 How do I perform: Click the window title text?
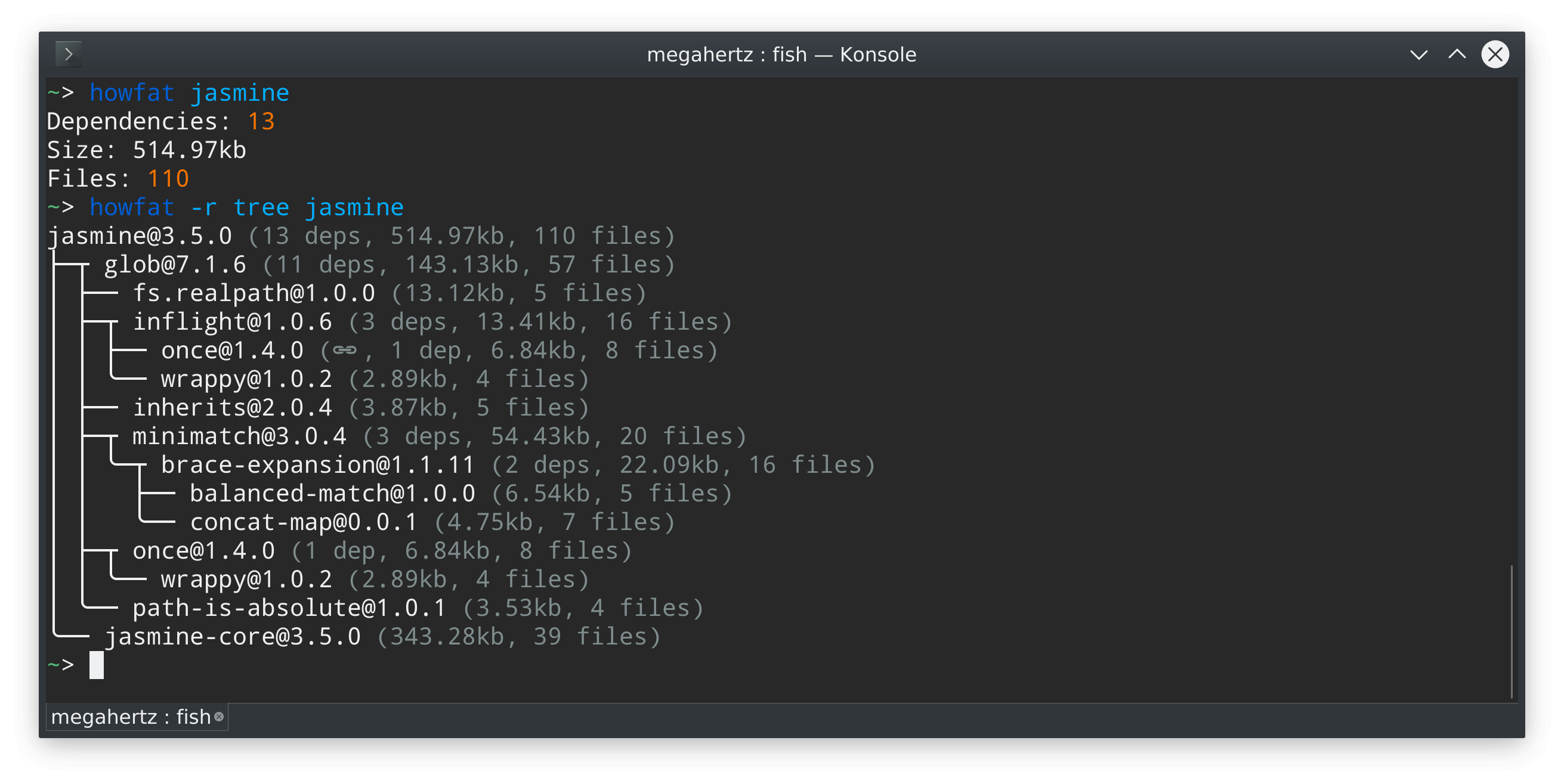(x=781, y=55)
